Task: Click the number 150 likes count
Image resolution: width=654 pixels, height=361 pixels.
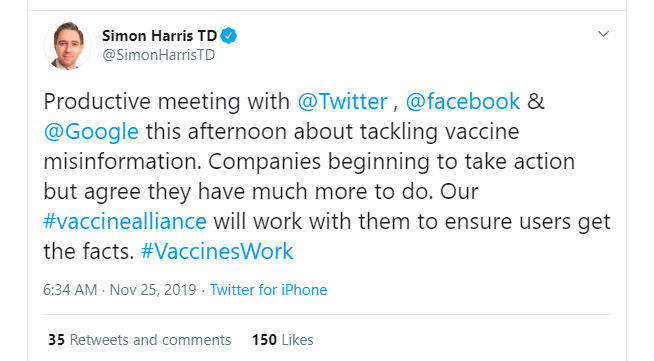Action: click(x=264, y=340)
